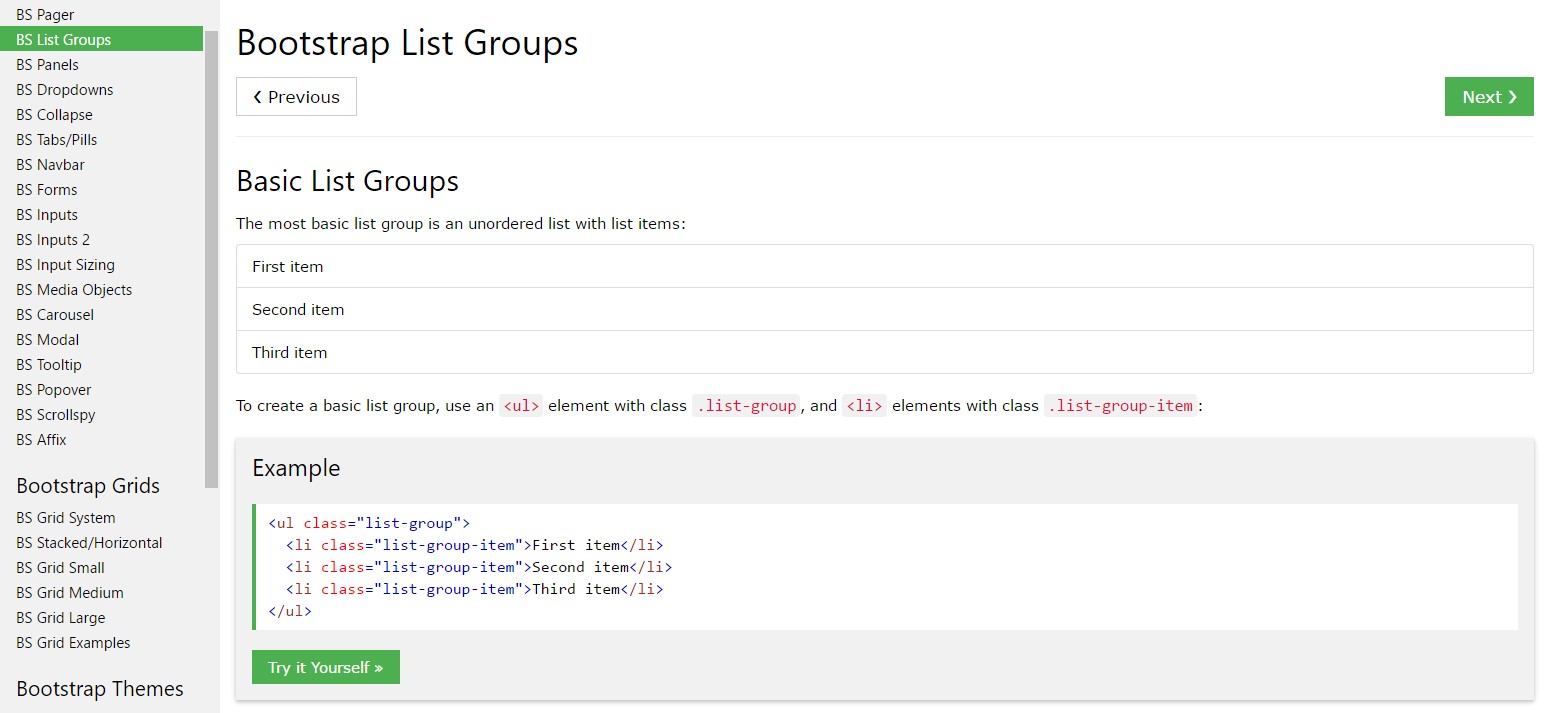
Task: Click the <ul> inline code tag
Action: click(521, 406)
